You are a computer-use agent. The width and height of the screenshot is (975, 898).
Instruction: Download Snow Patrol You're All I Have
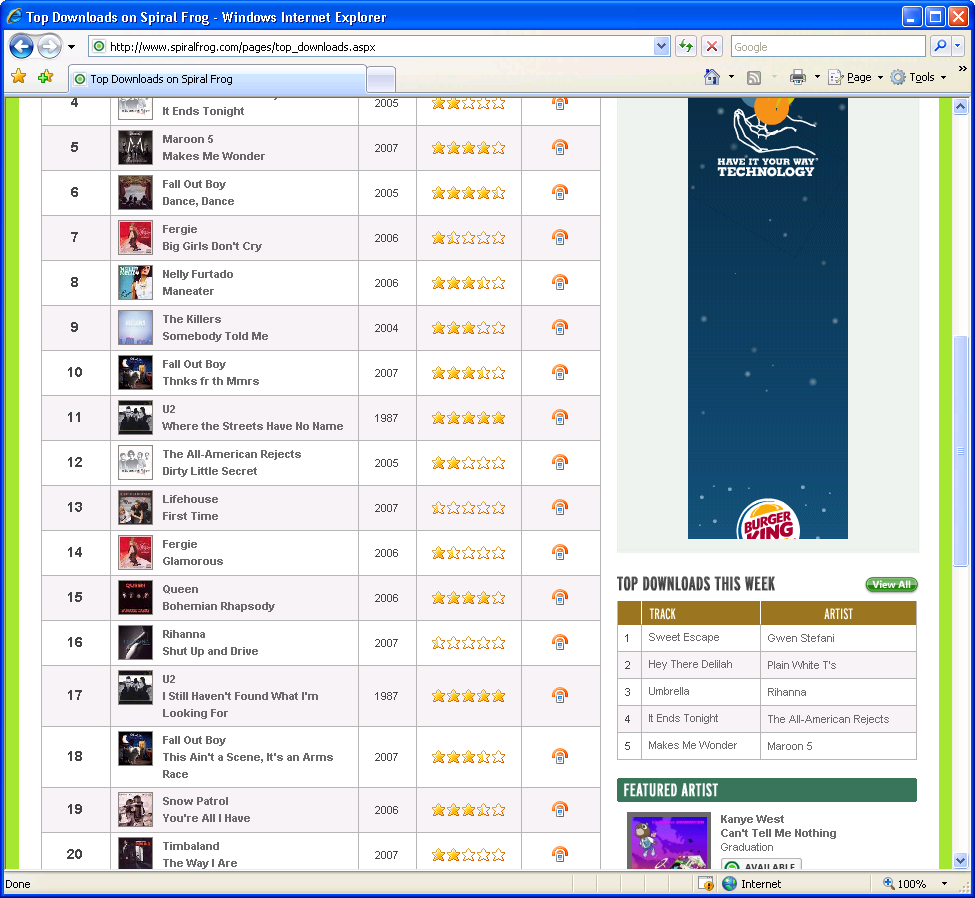click(560, 810)
